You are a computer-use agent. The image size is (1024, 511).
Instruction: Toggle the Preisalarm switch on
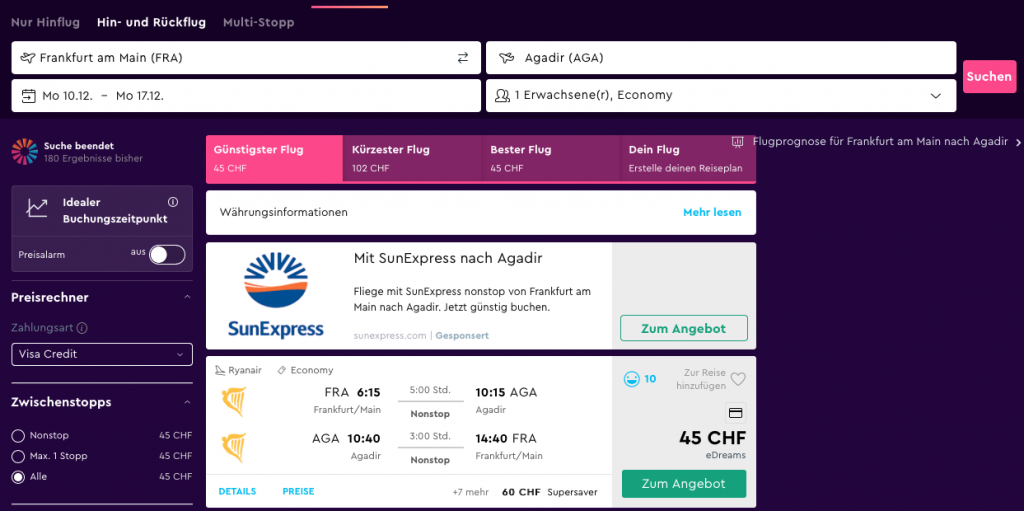pos(167,255)
